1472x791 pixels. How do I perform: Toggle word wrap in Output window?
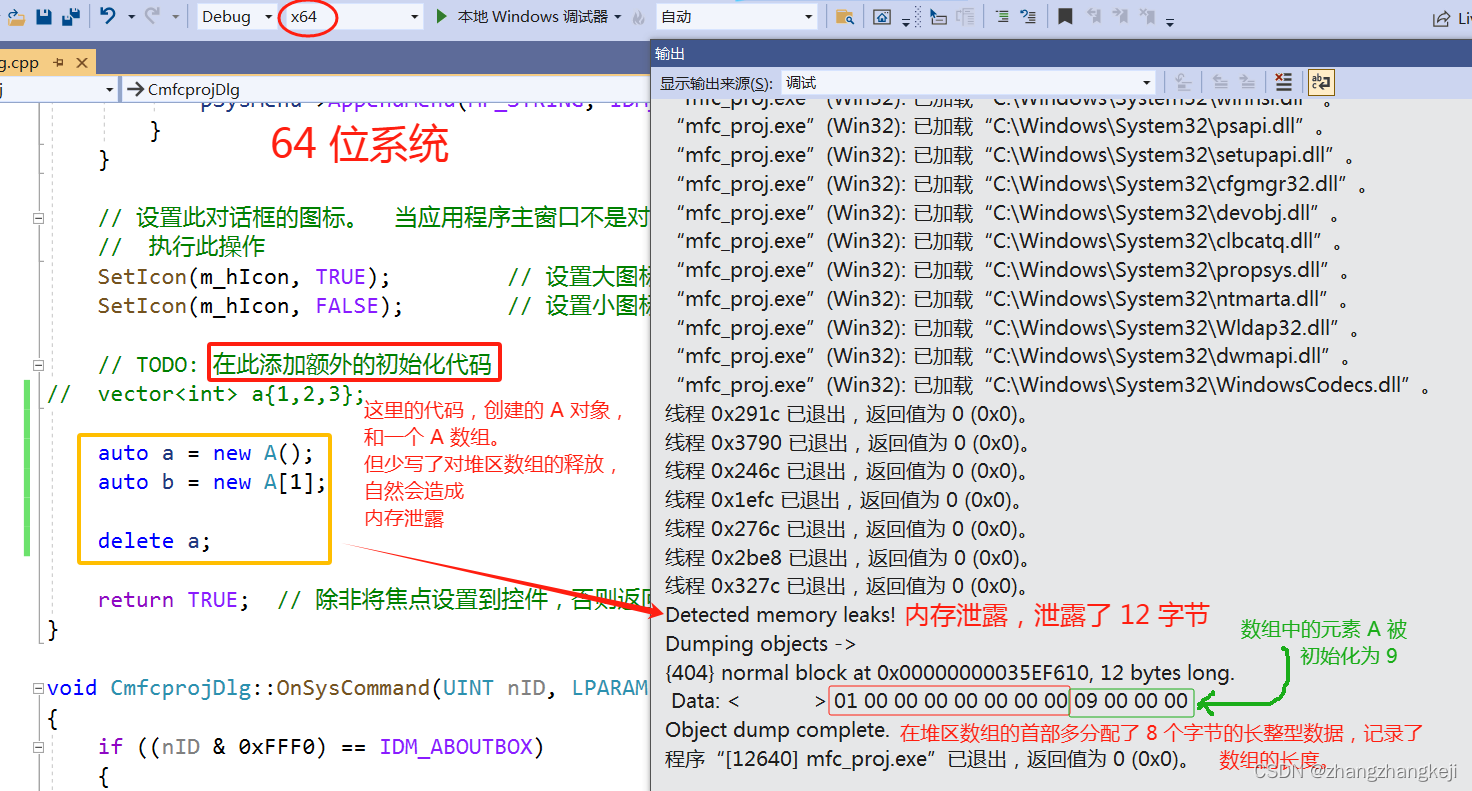click(1321, 83)
